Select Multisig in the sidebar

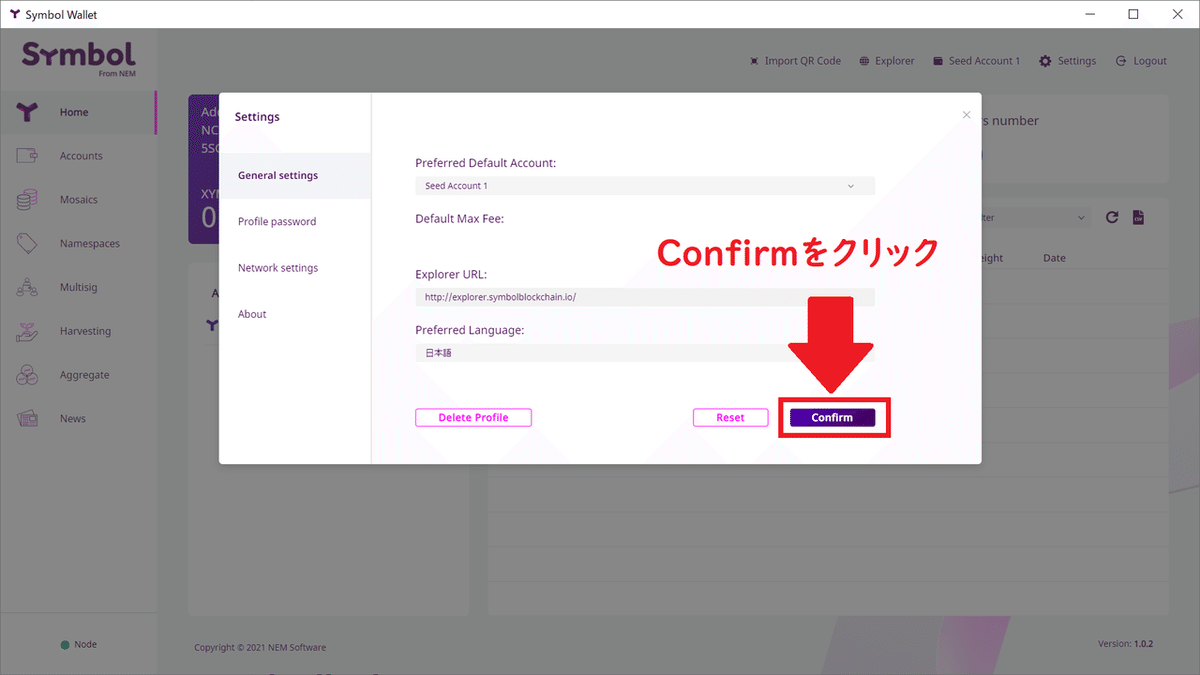point(79,287)
